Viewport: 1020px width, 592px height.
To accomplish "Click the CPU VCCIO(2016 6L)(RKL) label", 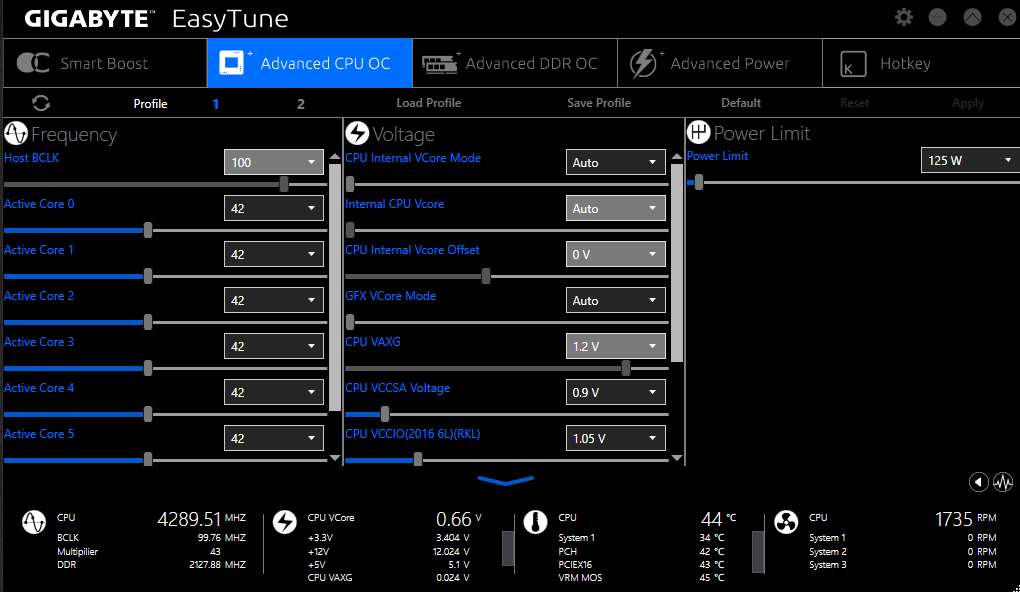I will click(x=412, y=434).
